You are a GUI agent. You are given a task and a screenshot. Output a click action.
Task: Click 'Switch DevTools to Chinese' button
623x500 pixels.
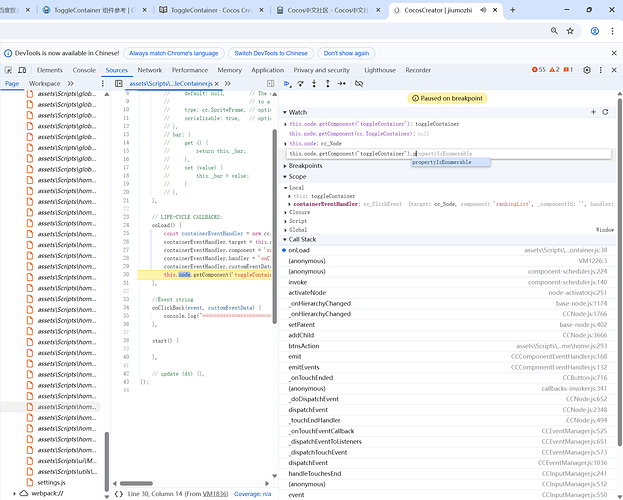point(270,53)
